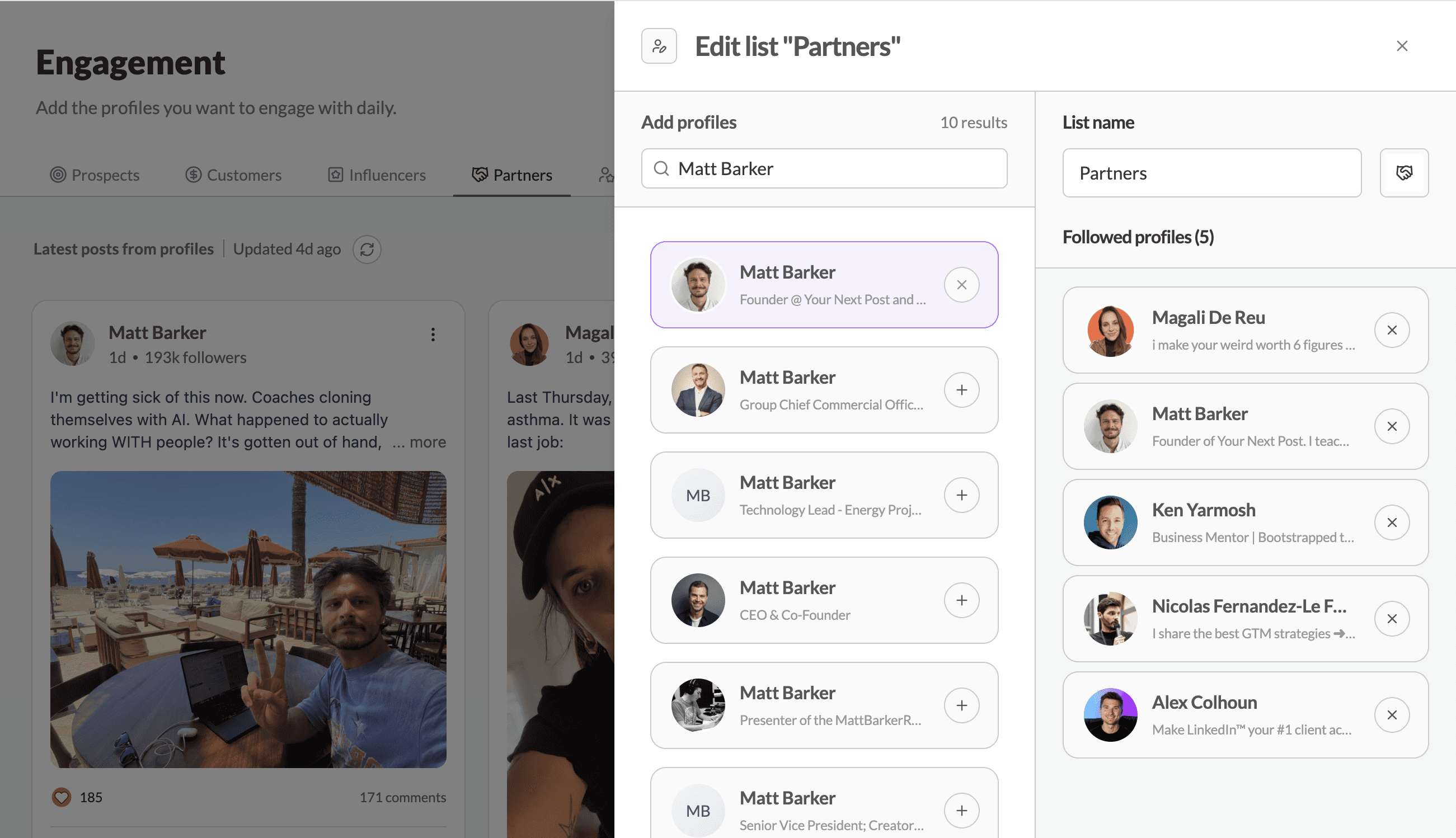Add Matt Barker, Group Chief Commercial Officer
The height and width of the screenshot is (838, 1456).
pos(961,390)
